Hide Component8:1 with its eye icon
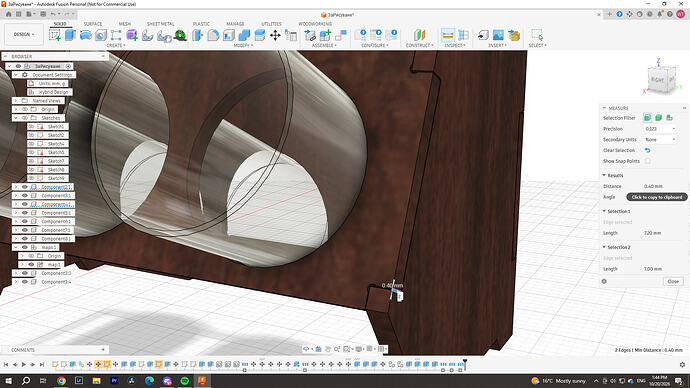Image resolution: width=690 pixels, height=388 pixels. click(x=25, y=238)
